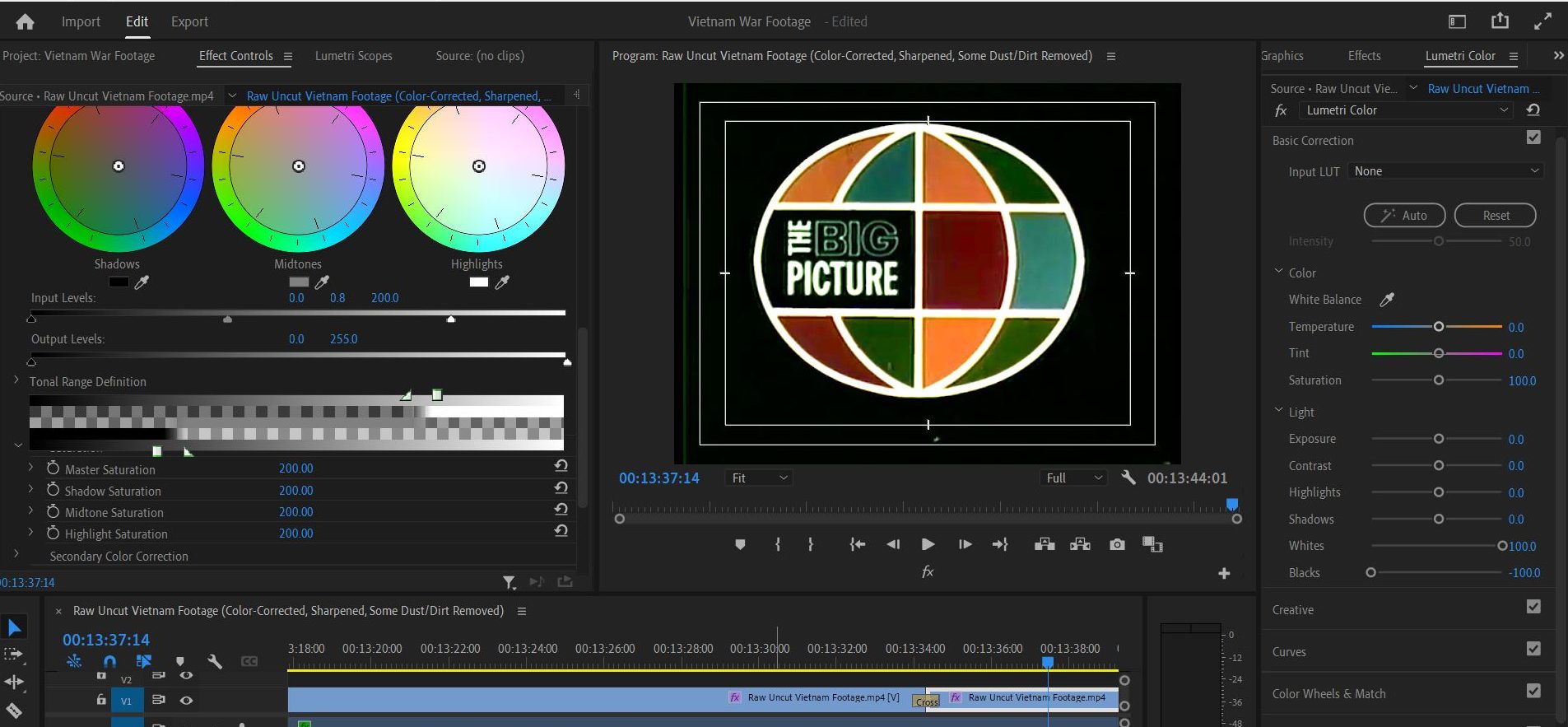Expand Tonal Range Definition

pos(16,380)
